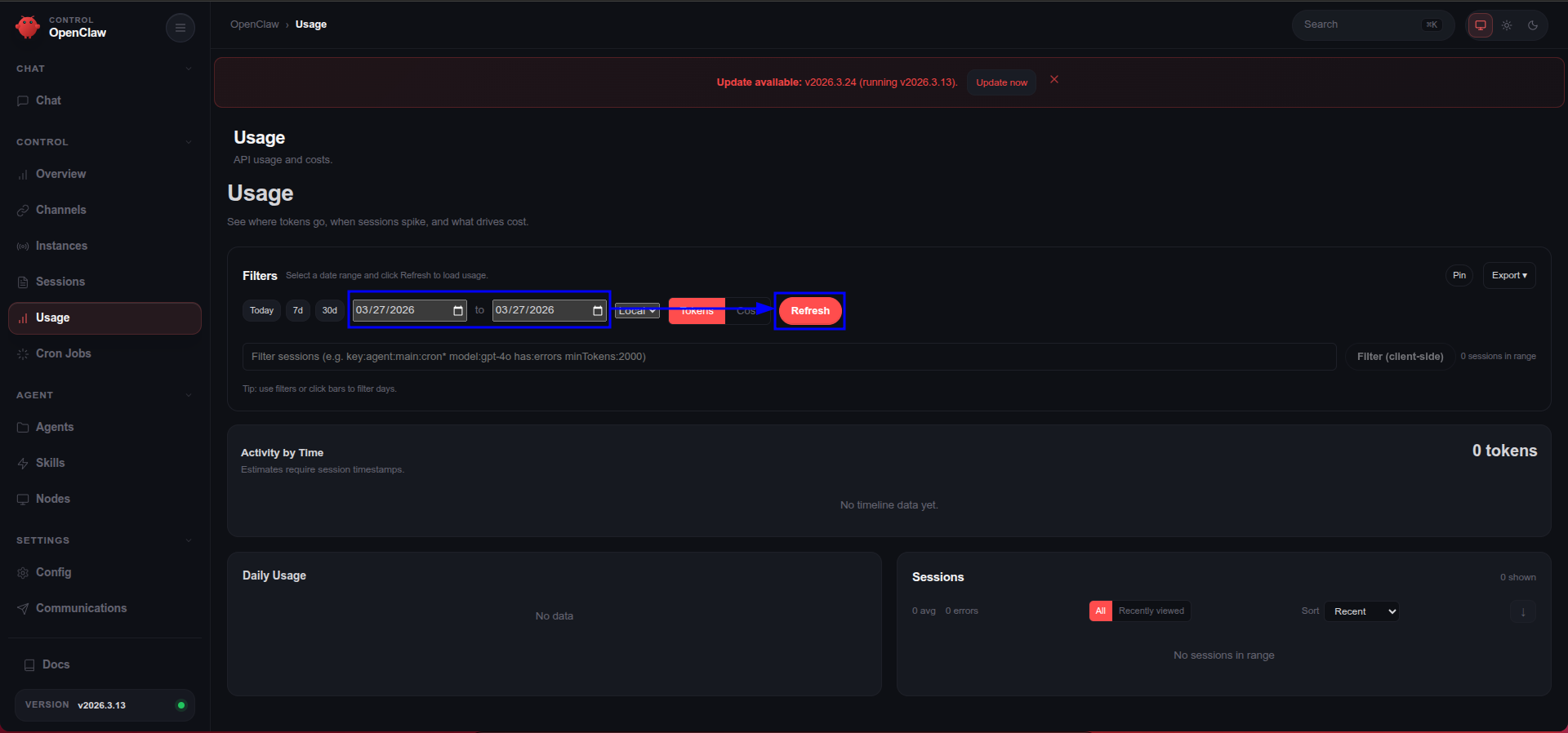Screen dimensions: 1568x733
Task: Select the system theme monitor icon
Action: tap(1480, 25)
